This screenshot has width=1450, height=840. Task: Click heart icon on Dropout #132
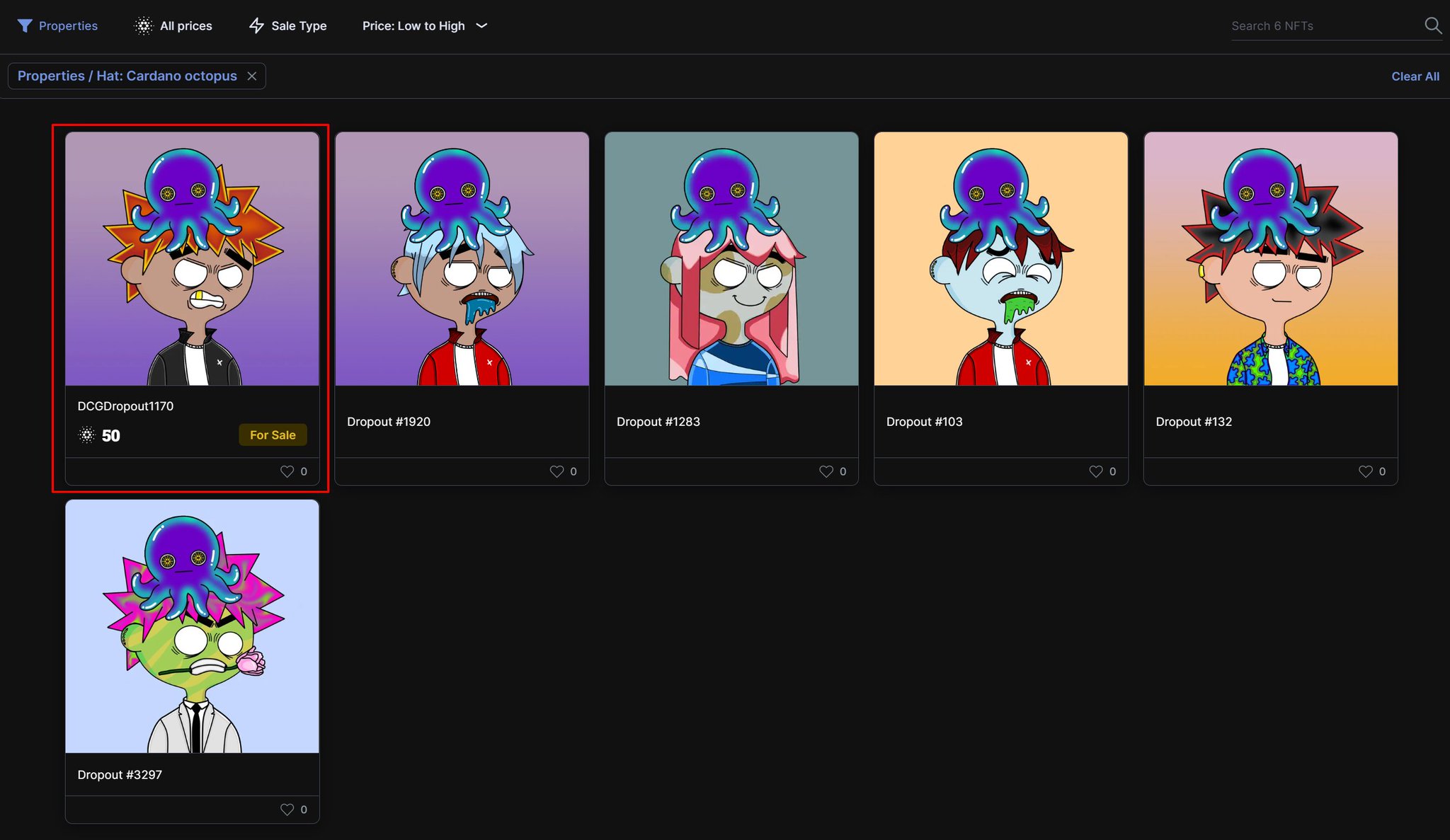click(x=1365, y=471)
